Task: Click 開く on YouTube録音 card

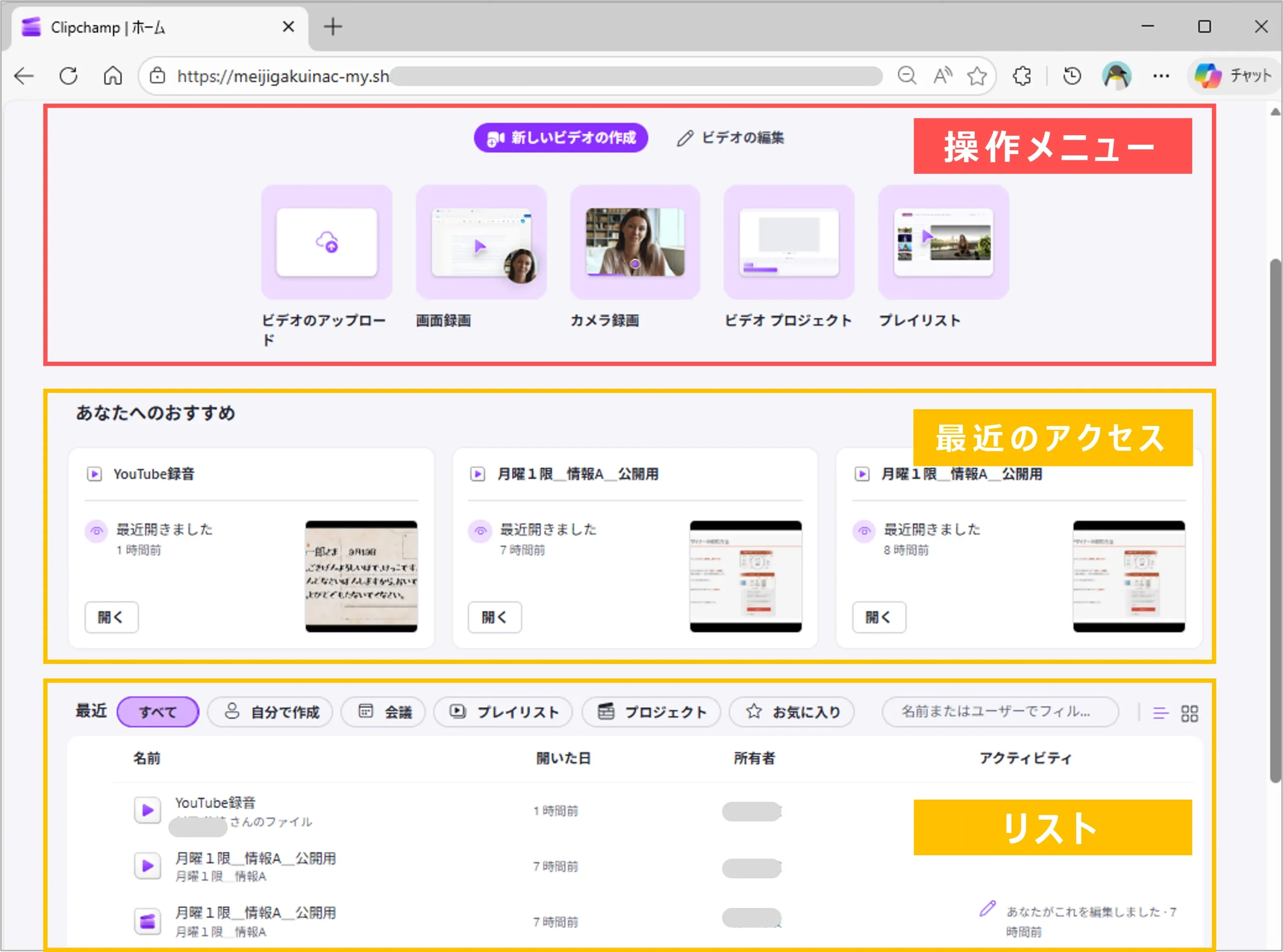Action: pyautogui.click(x=111, y=617)
